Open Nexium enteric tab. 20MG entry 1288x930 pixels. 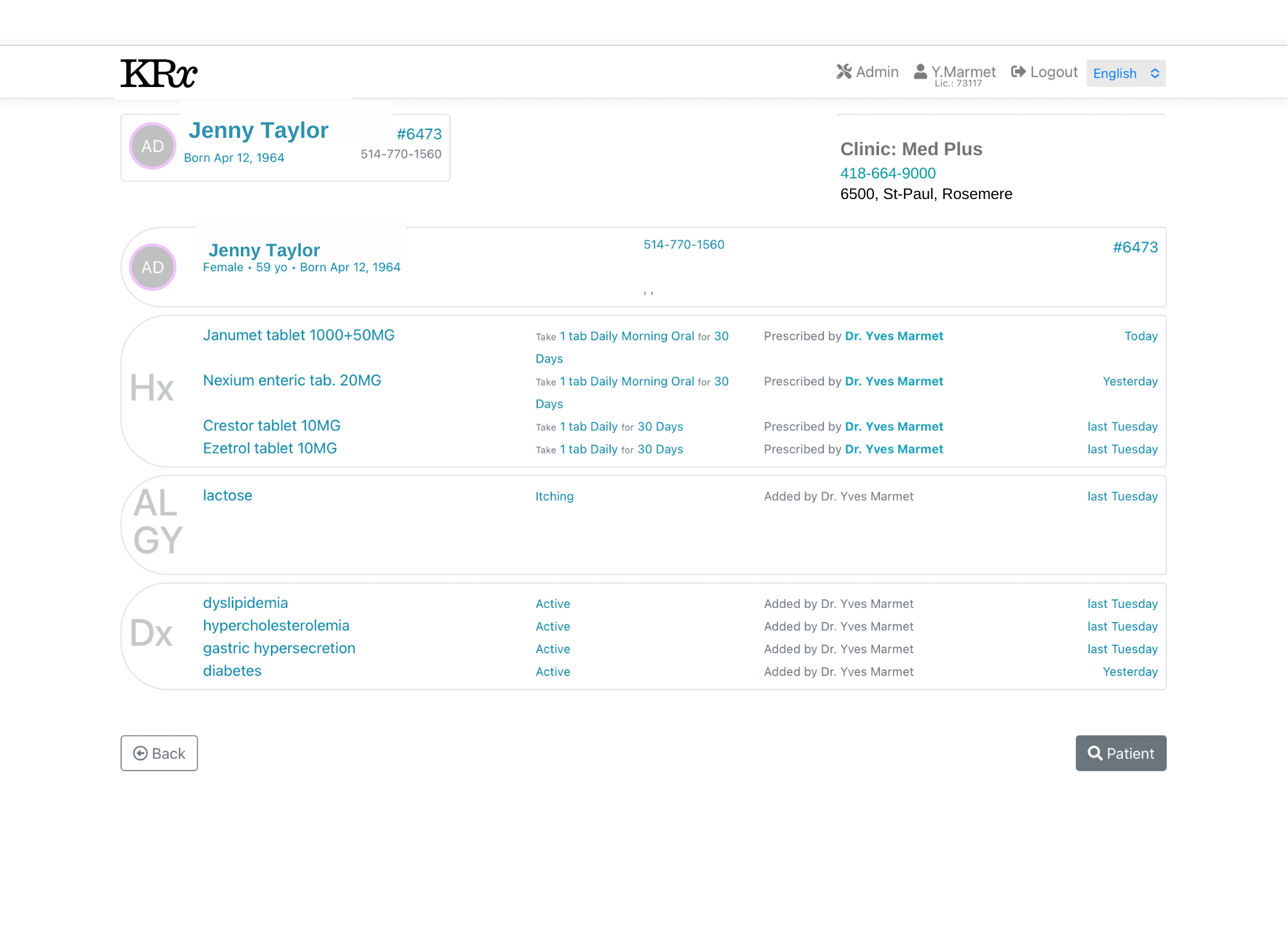click(292, 381)
